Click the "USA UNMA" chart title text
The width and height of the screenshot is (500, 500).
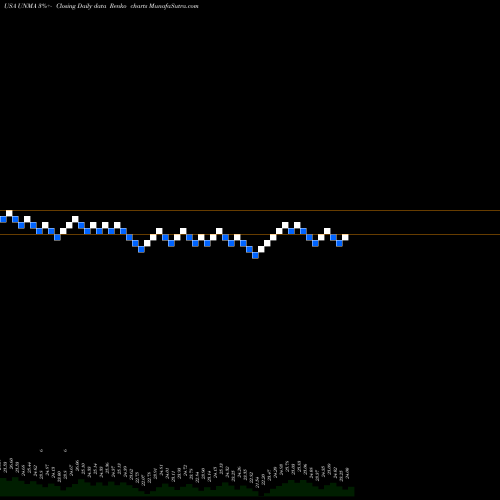(20, 6)
